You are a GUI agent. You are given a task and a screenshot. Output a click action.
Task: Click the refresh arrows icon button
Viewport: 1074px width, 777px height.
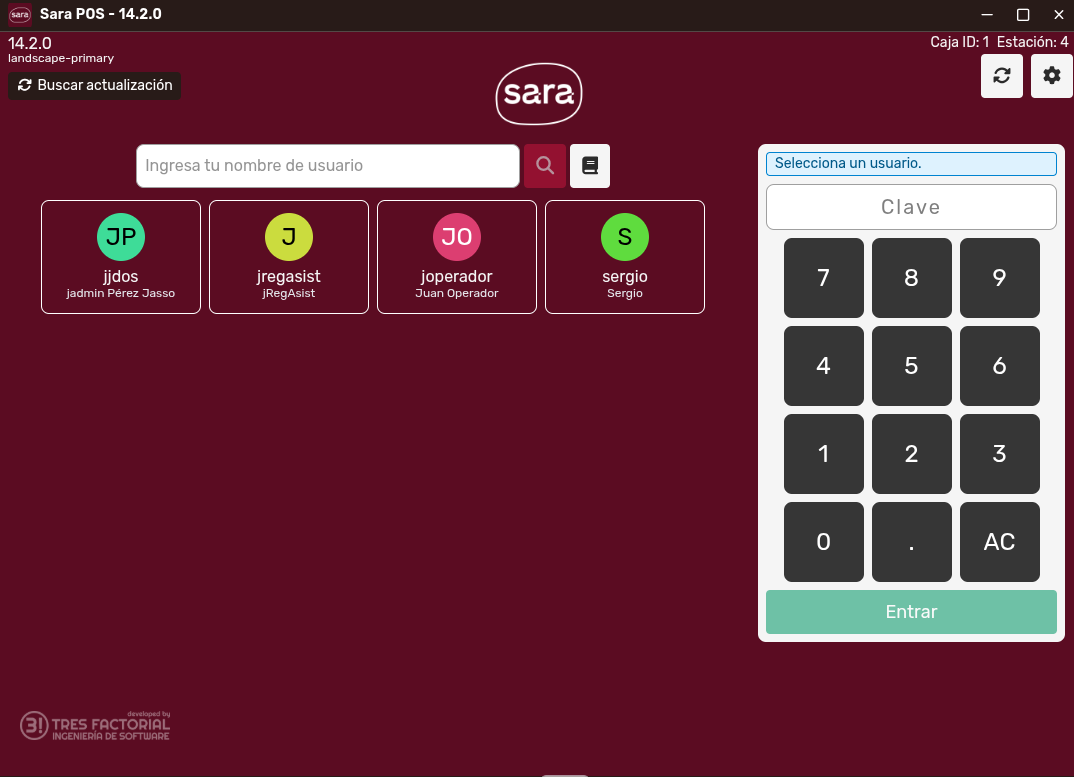tap(1001, 75)
